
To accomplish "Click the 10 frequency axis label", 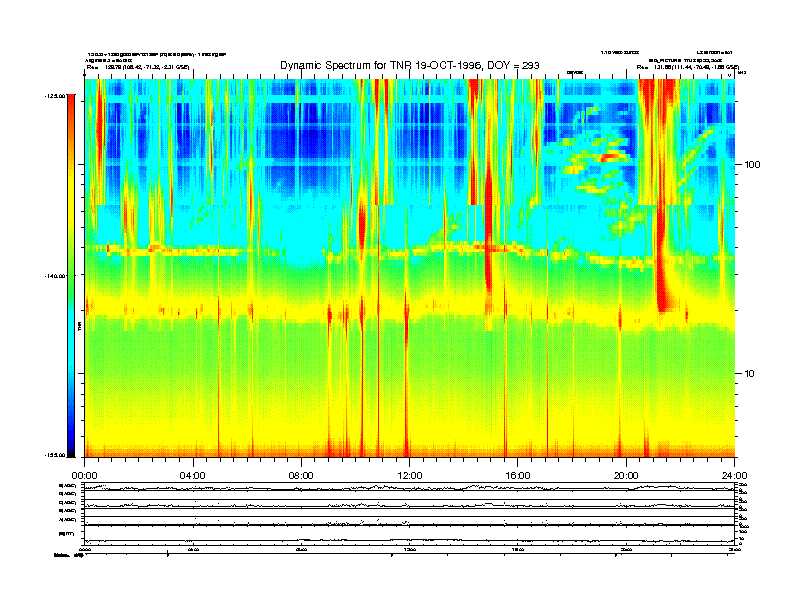I will 749,374.
